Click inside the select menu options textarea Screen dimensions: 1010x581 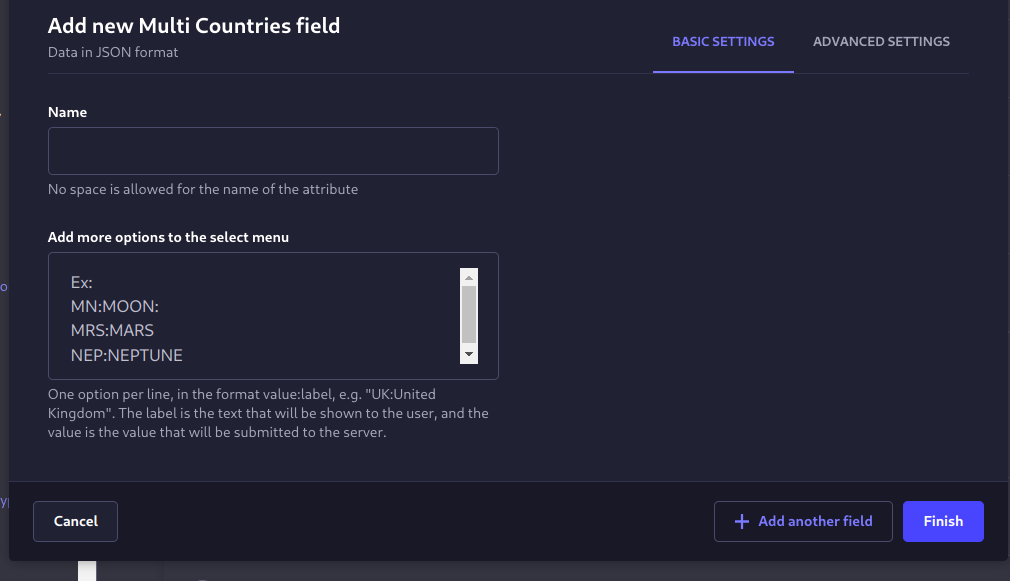tap(260, 315)
